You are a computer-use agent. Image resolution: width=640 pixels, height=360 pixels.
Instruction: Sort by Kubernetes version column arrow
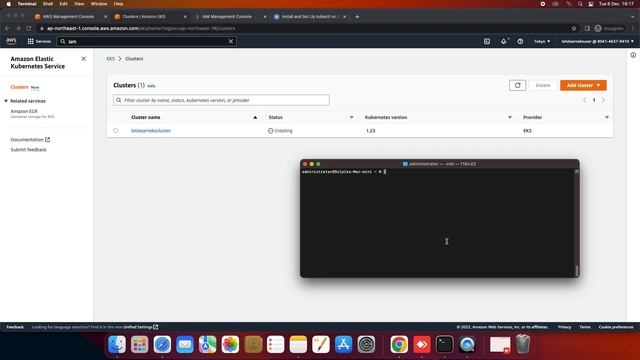509,117
